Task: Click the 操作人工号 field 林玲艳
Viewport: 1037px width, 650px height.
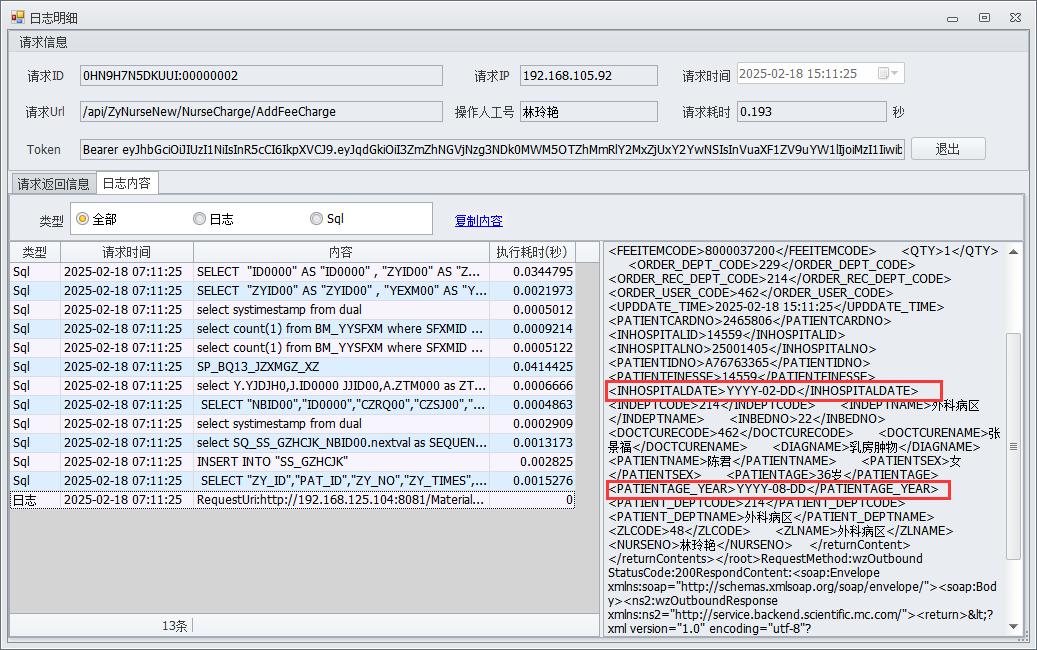Action: click(x=589, y=112)
